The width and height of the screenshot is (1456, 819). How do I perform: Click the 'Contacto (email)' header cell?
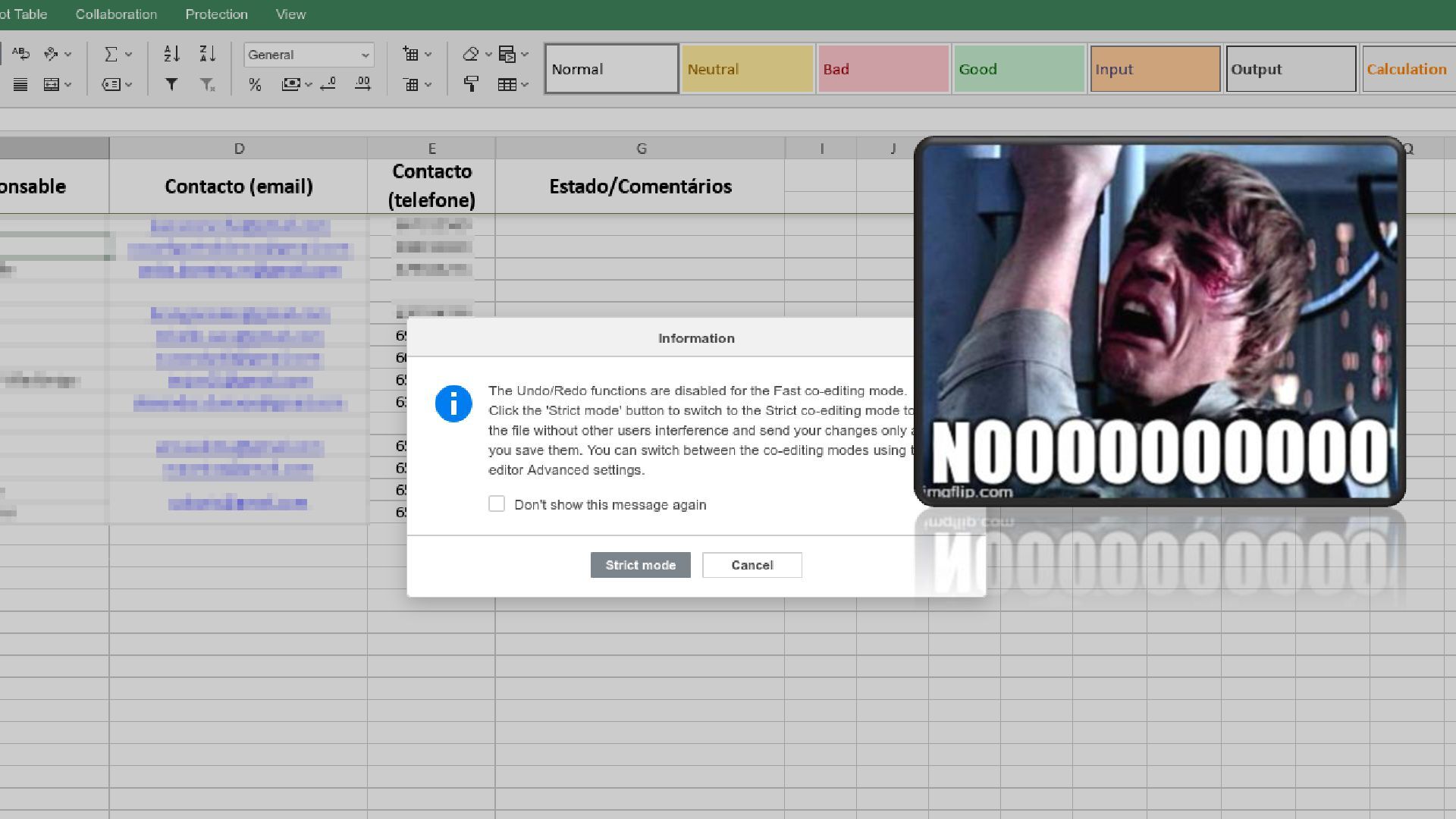pyautogui.click(x=239, y=187)
